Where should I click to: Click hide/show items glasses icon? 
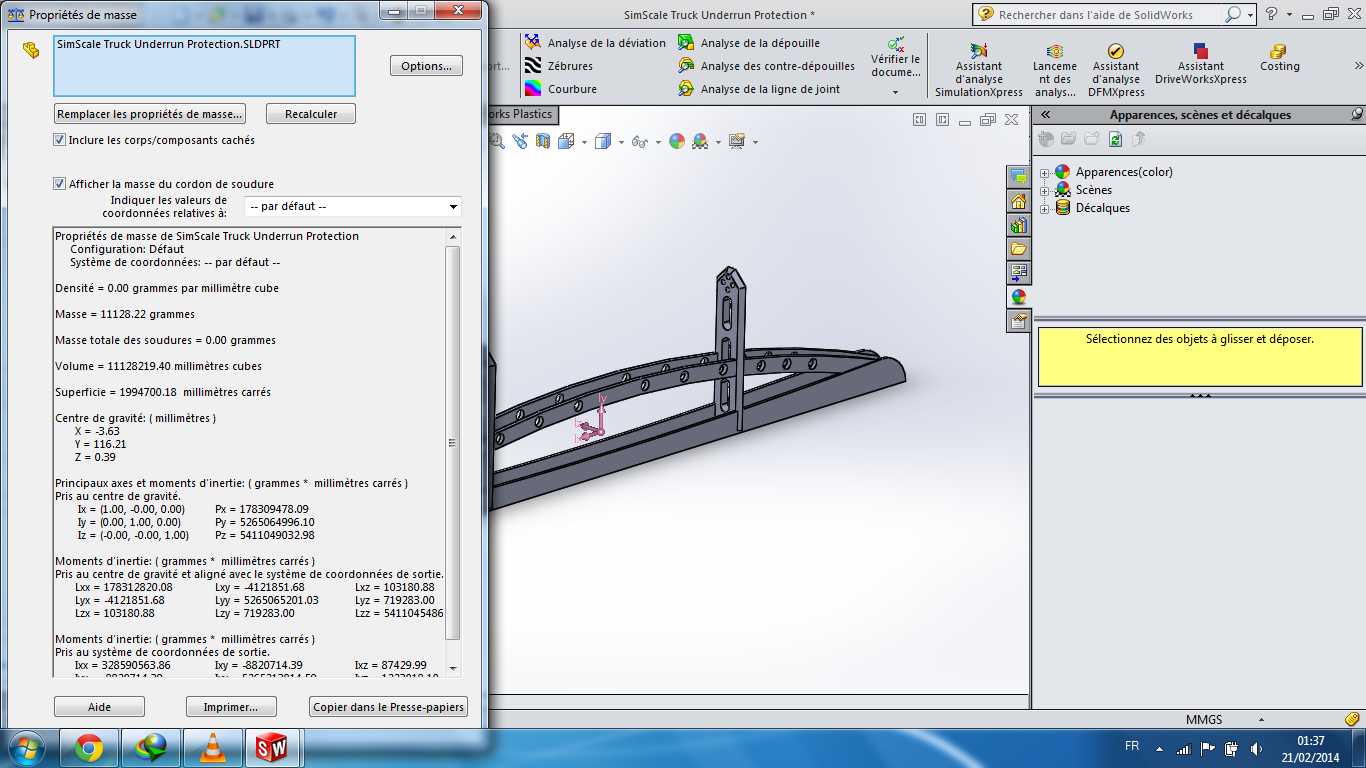point(639,142)
